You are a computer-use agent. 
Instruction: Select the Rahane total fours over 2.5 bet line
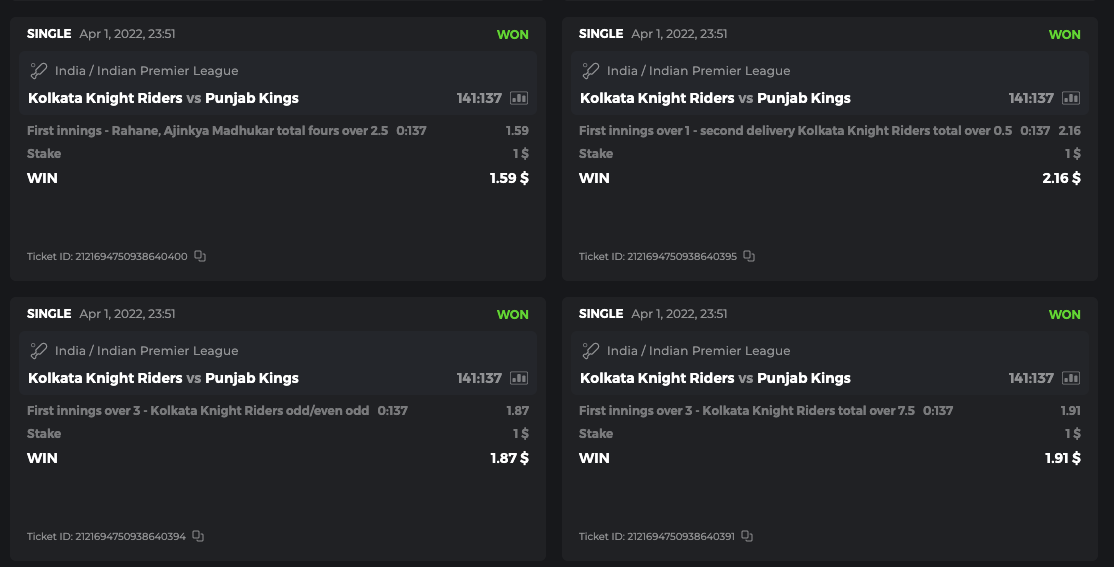pyautogui.click(x=207, y=130)
